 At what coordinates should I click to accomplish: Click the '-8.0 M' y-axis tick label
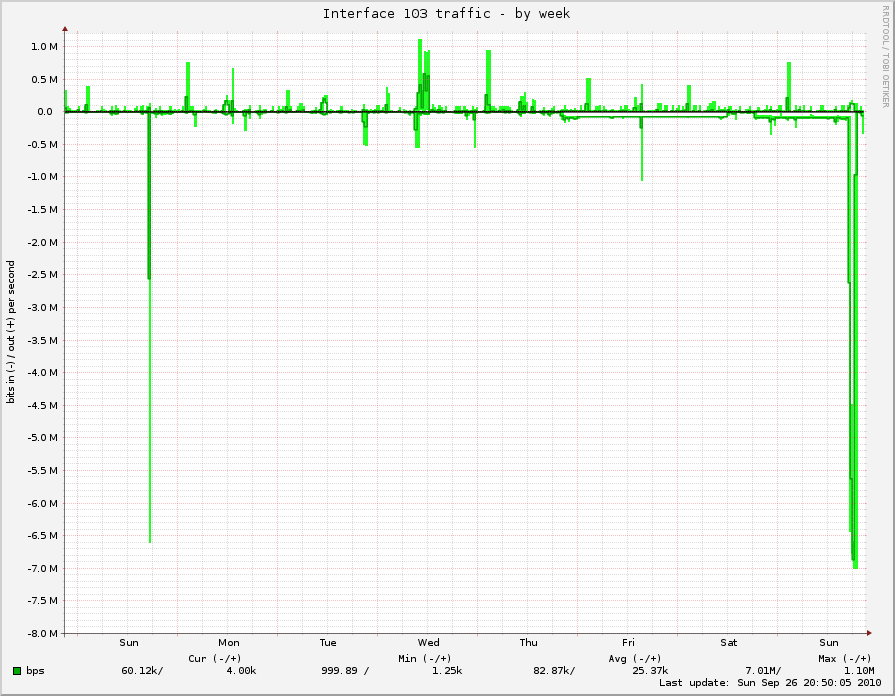[x=43, y=634]
